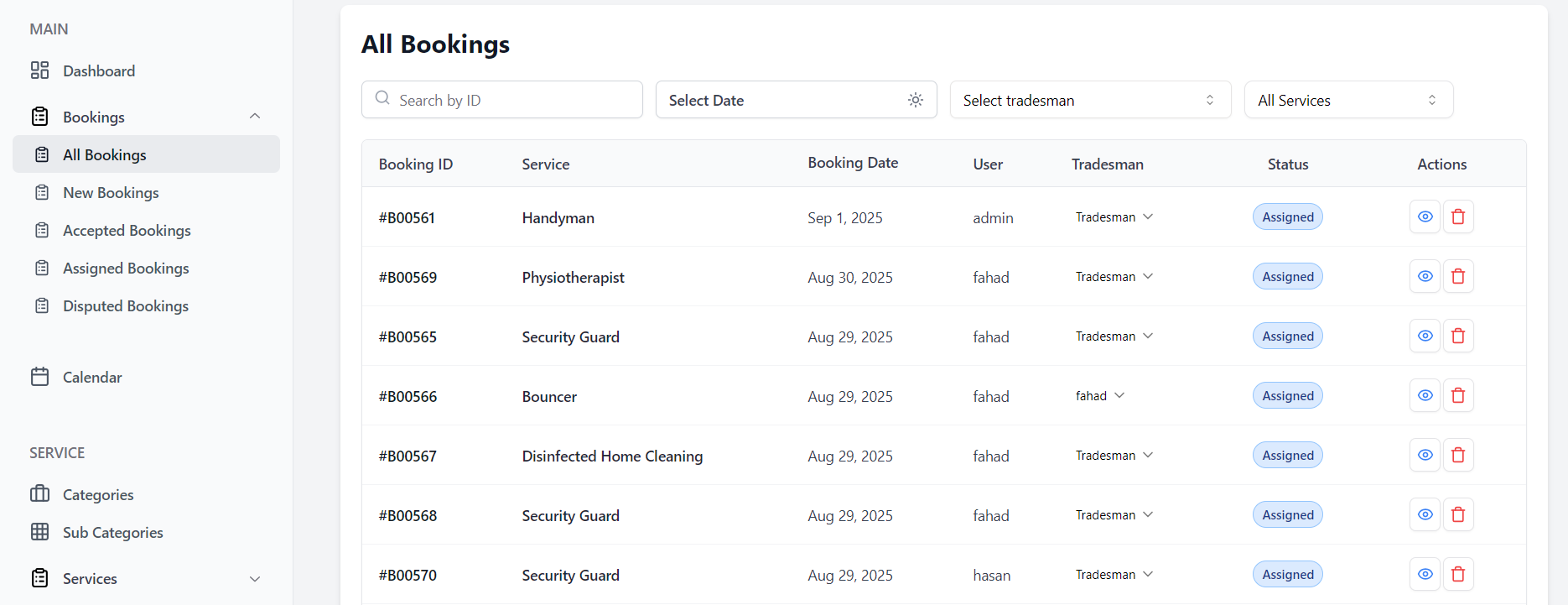Open the Select tradesman dropdown
Image resolution: width=1568 pixels, height=605 pixels.
click(1089, 100)
